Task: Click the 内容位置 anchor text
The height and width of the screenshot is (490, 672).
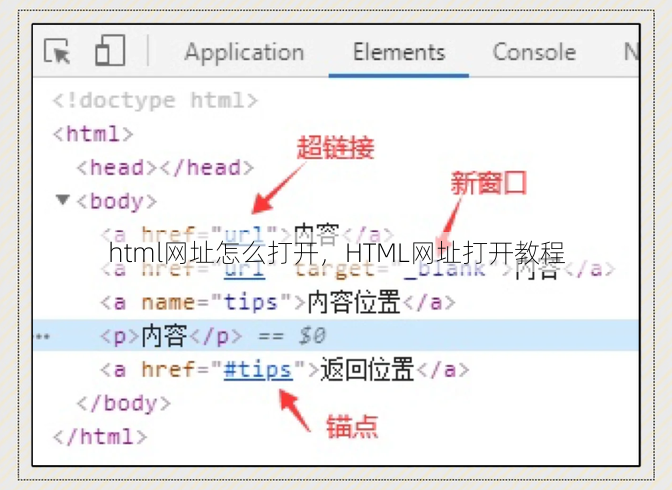Action: pyautogui.click(x=354, y=302)
